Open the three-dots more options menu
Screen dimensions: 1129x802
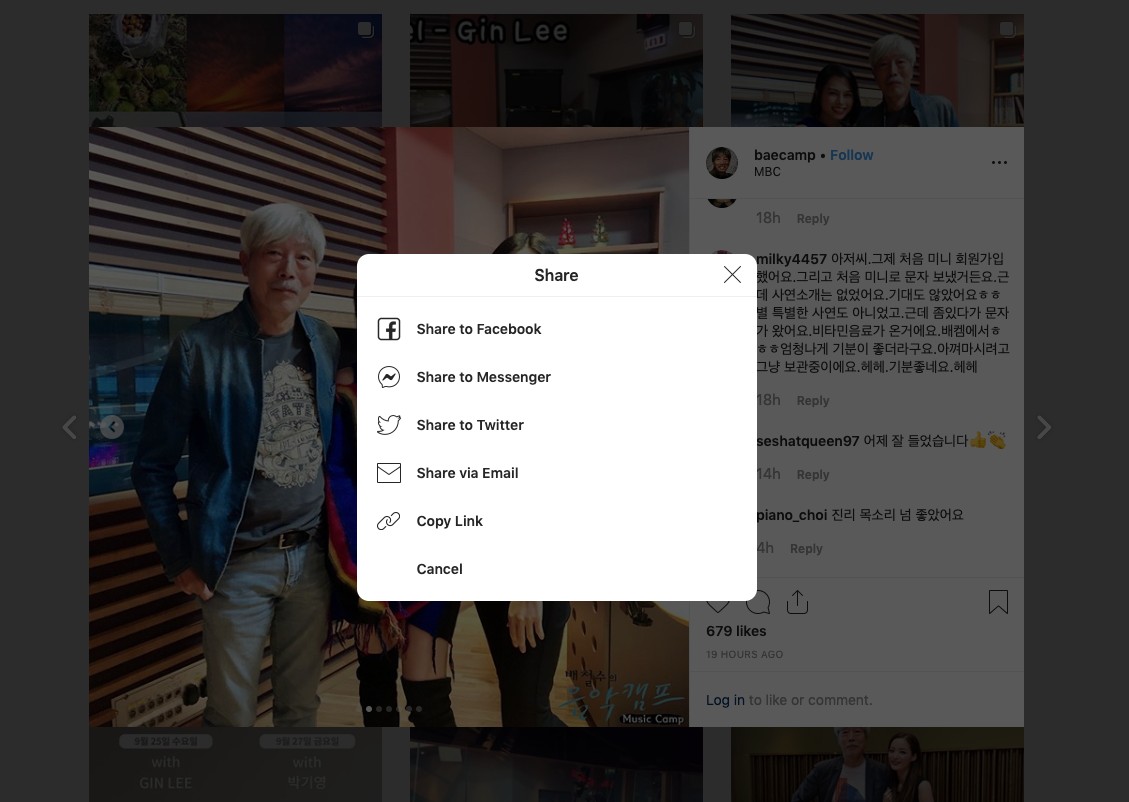[x=999, y=163]
